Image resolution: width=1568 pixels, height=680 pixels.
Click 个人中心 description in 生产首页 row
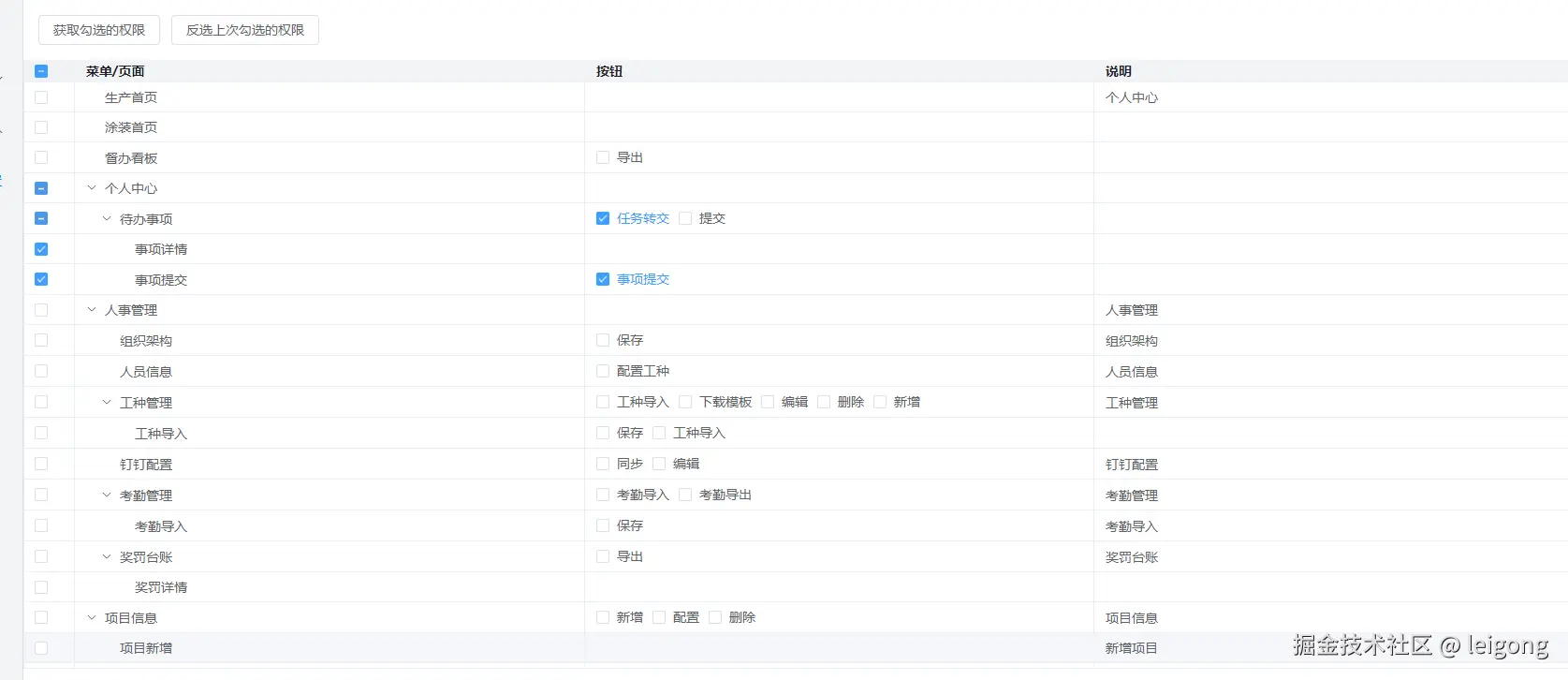1132,97
